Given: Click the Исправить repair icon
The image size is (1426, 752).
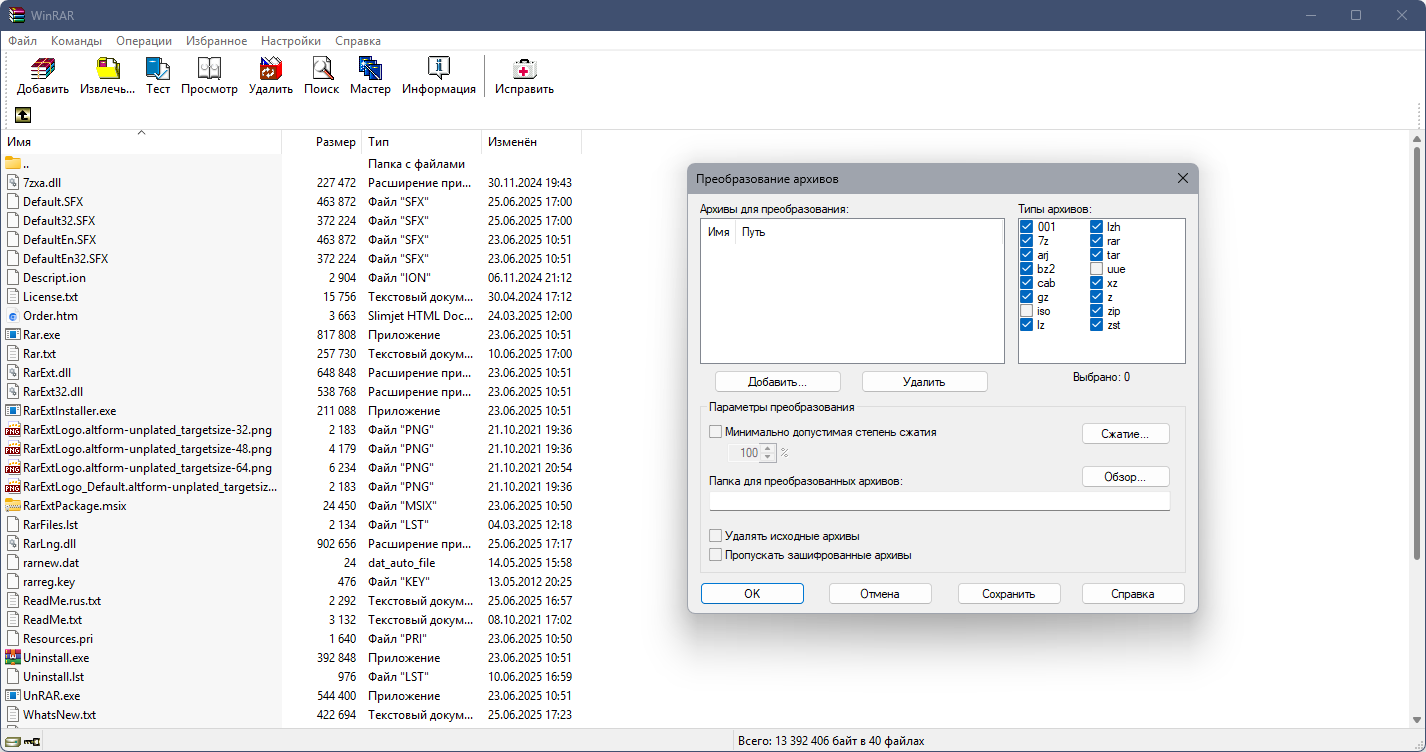Looking at the screenshot, I should (x=524, y=69).
